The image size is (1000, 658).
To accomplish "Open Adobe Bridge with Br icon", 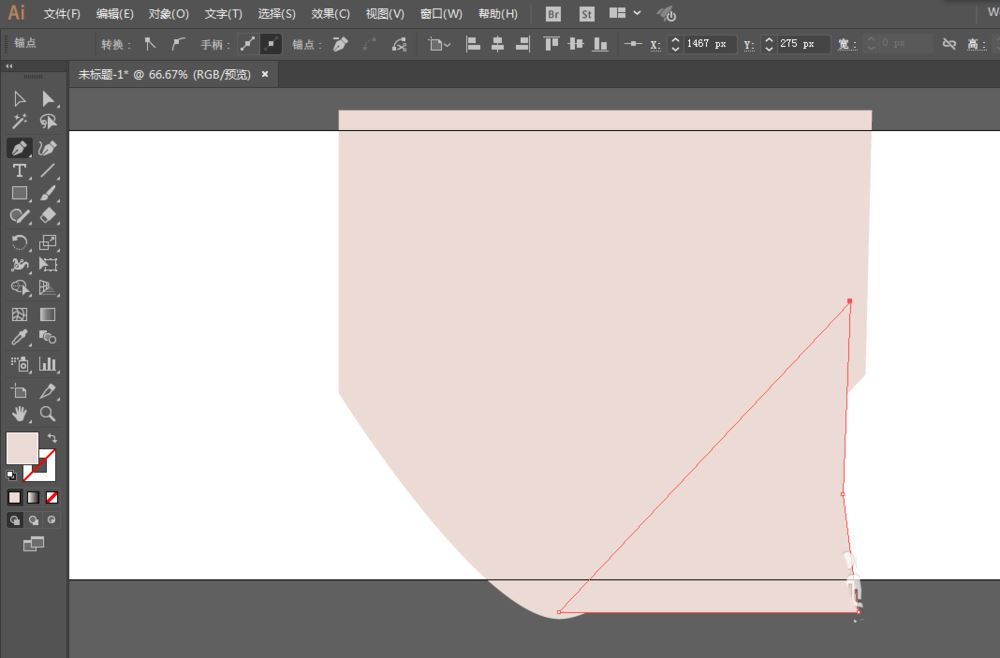I will coord(554,14).
